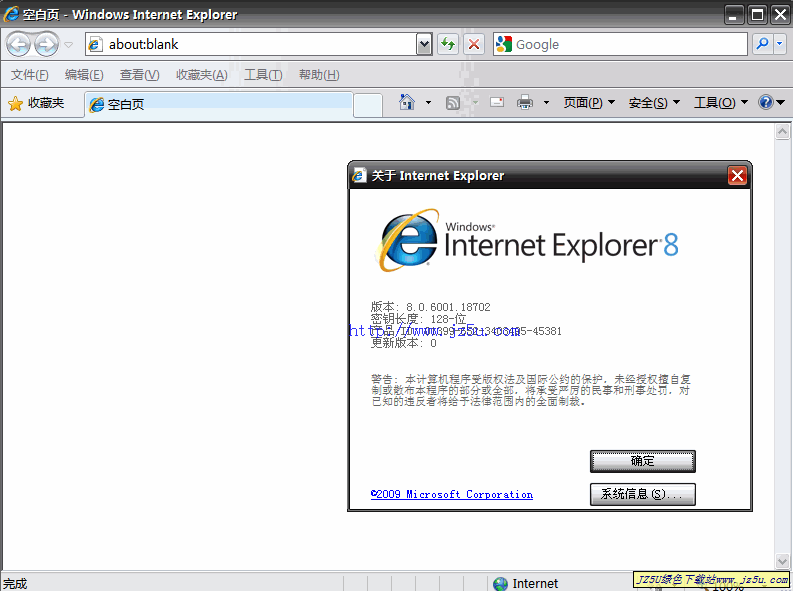Open search provider dropdown arrow
Viewport: 793px width, 591px height.
(779, 44)
